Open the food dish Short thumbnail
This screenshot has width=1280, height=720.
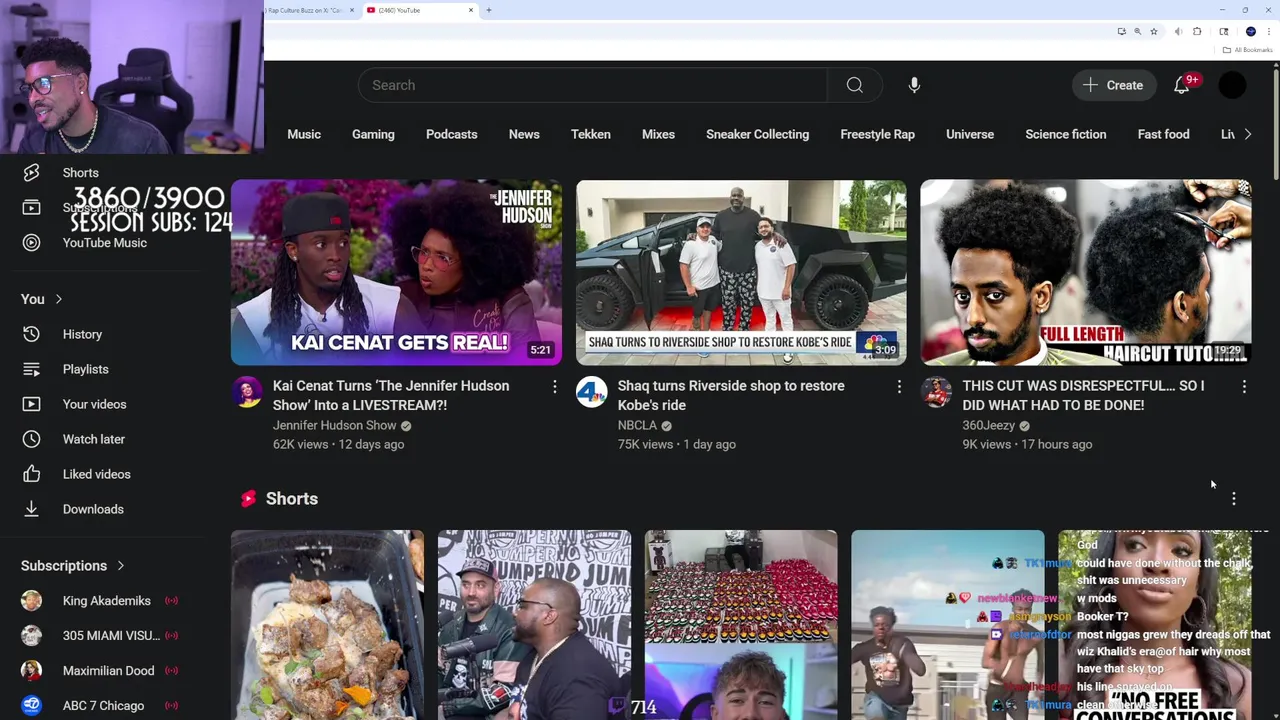pyautogui.click(x=327, y=625)
